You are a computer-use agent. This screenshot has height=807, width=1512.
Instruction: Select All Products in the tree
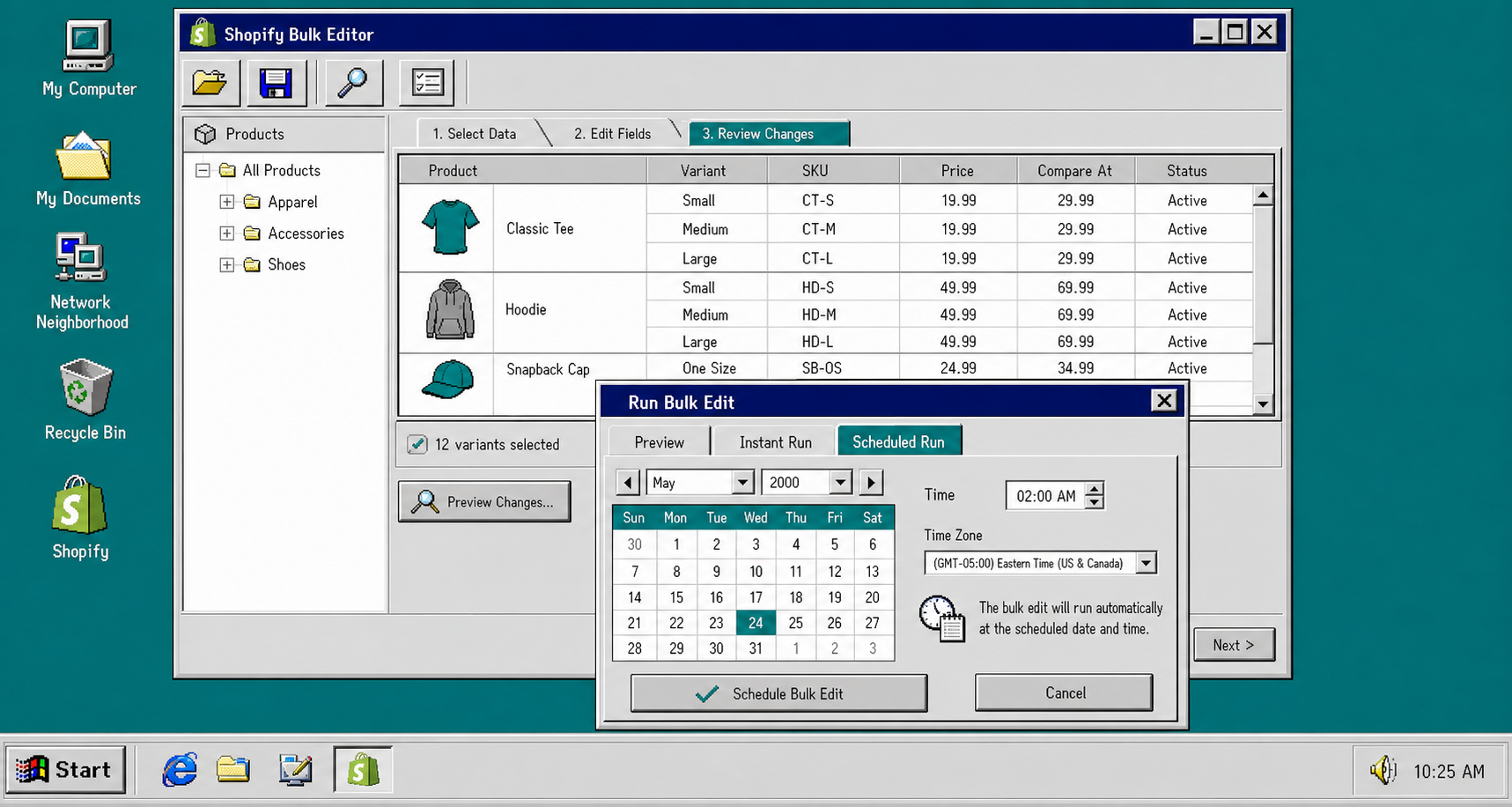coord(269,170)
